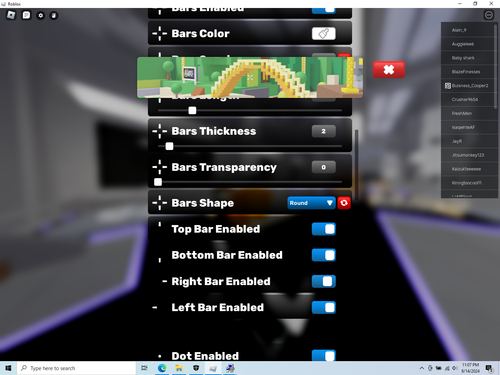
Task: Select player Crusher9654 in the list
Action: (467, 99)
